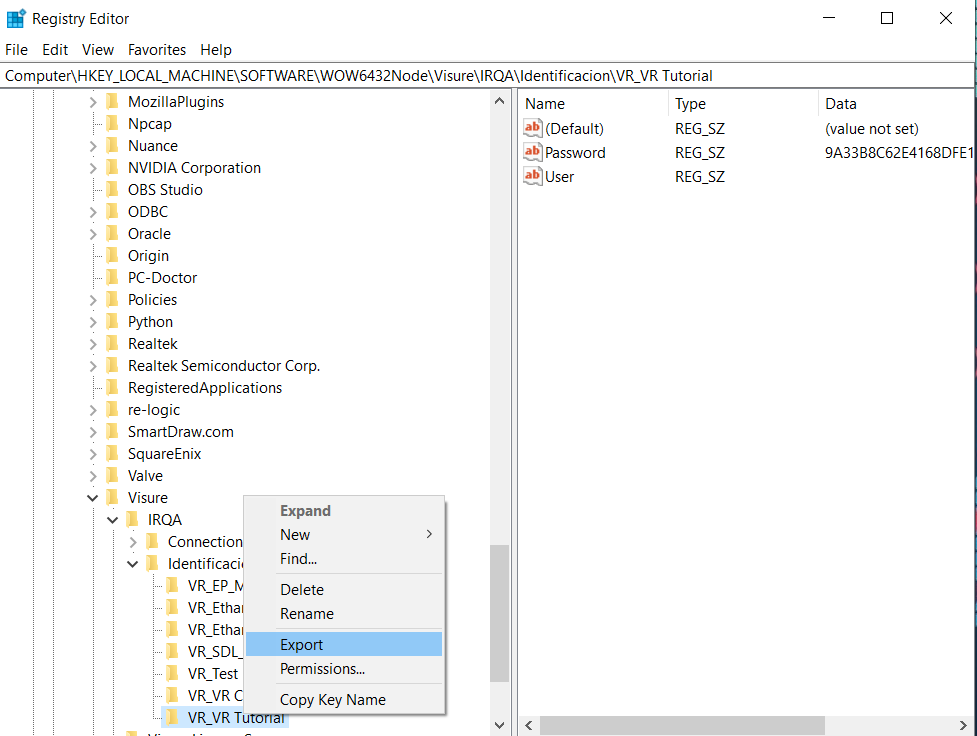Expand the Policies key chevron
This screenshot has height=736, width=977.
93,300
